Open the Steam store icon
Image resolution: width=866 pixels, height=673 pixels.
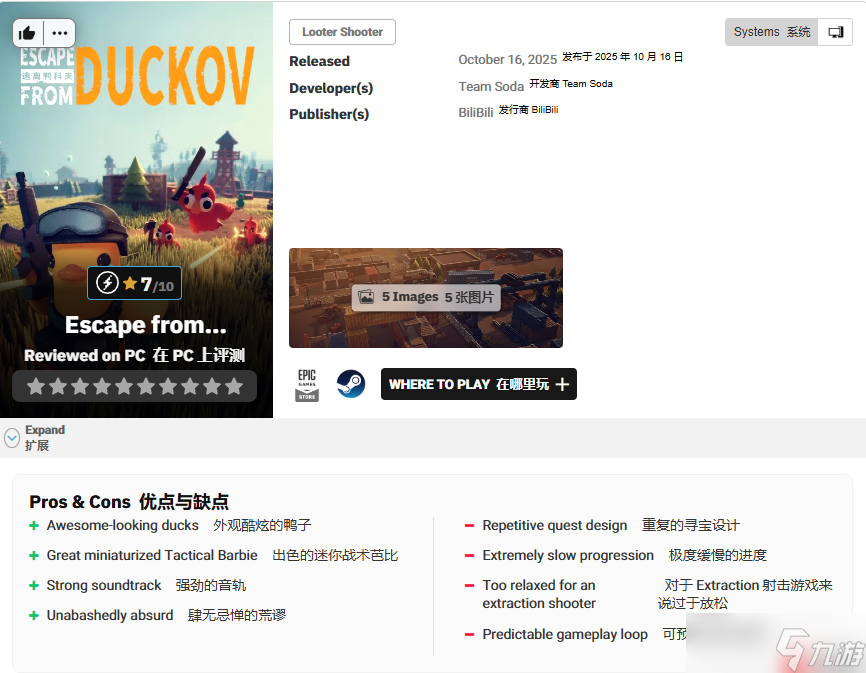click(350, 384)
